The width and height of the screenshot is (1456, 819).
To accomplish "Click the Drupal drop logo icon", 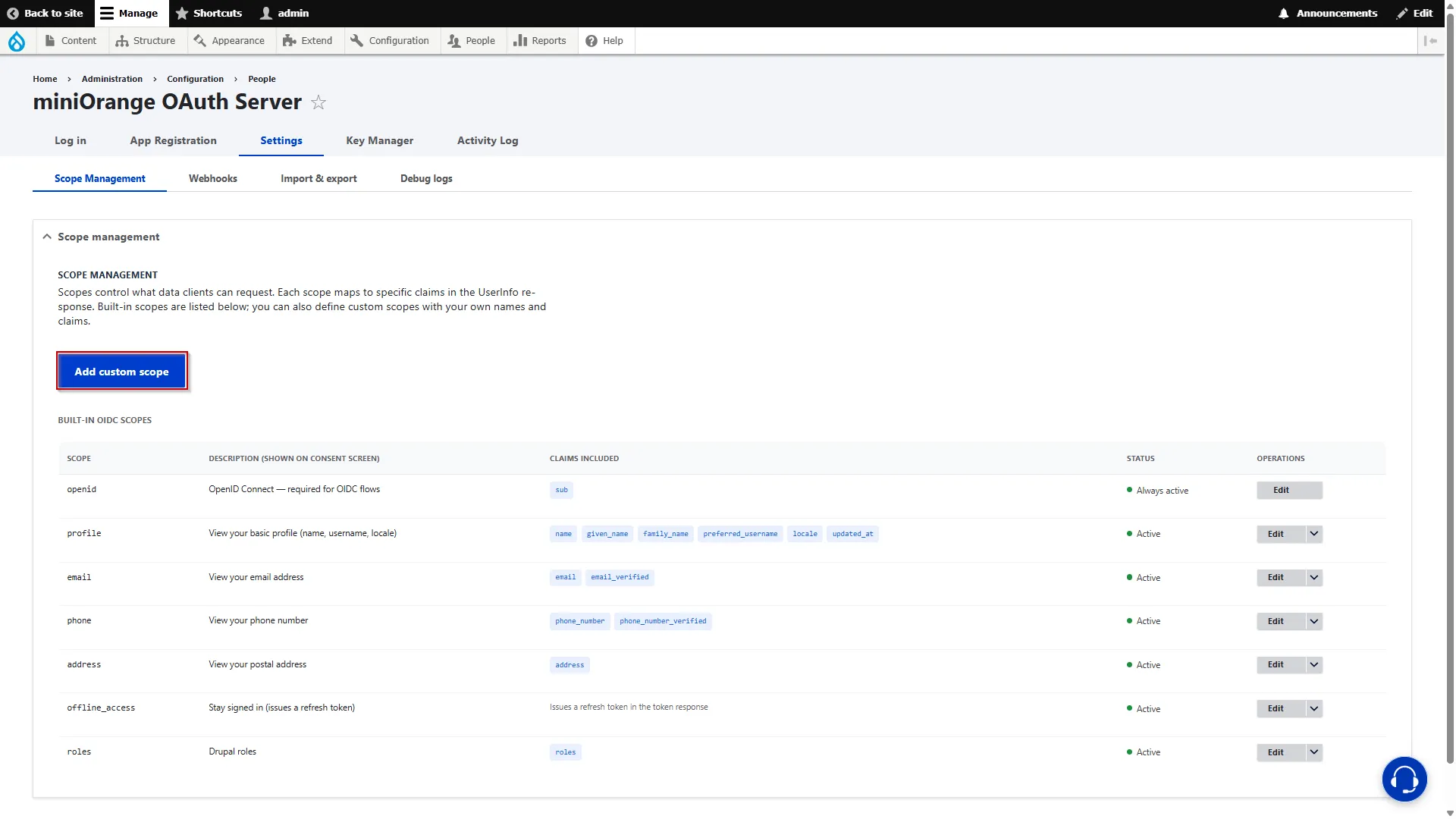I will [x=17, y=41].
